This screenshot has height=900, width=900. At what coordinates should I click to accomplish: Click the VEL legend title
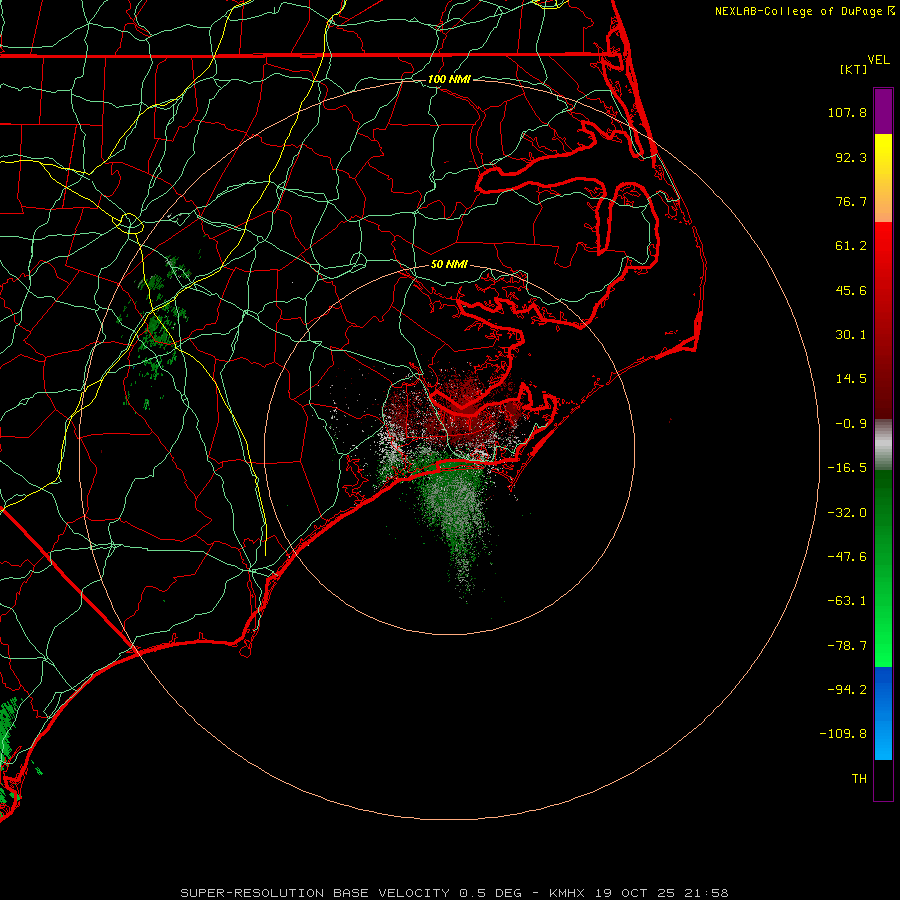pyautogui.click(x=878, y=60)
